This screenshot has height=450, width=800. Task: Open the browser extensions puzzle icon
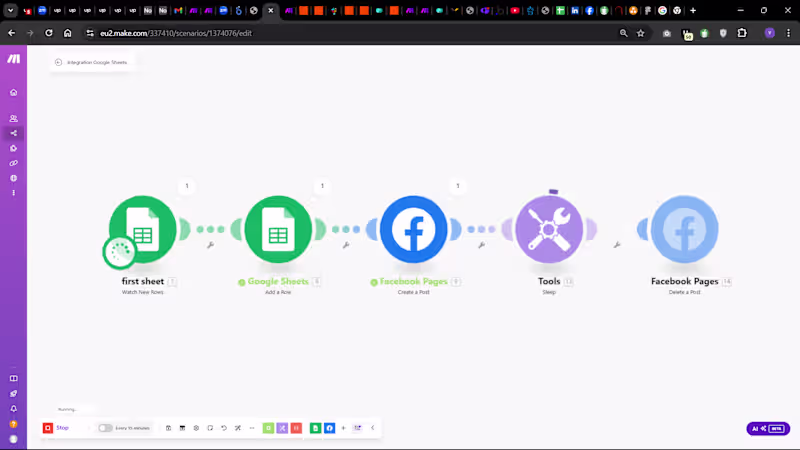point(742,33)
